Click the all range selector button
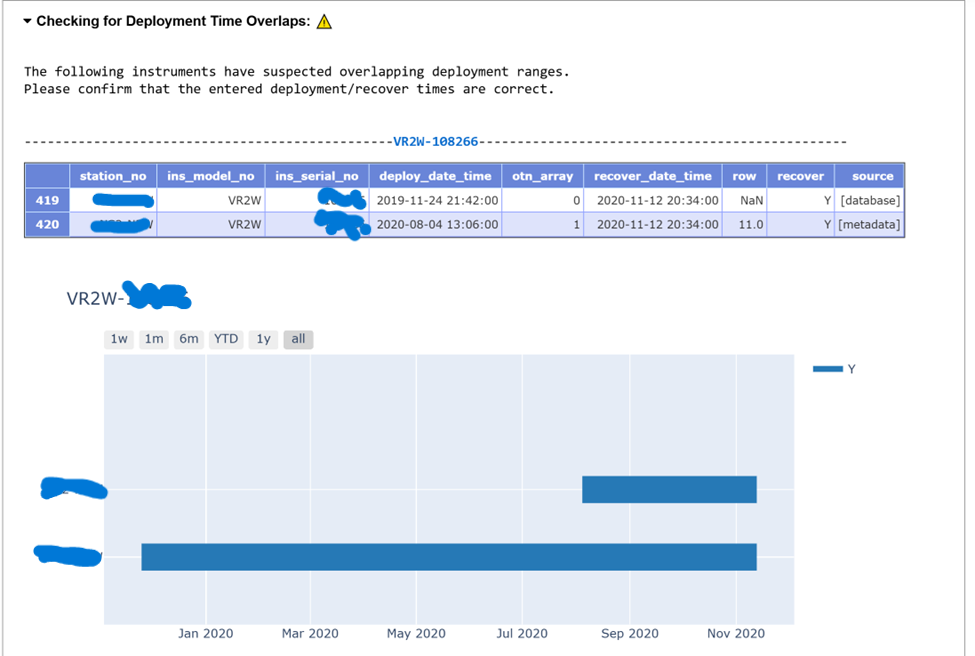The image size is (975, 656). pos(297,339)
